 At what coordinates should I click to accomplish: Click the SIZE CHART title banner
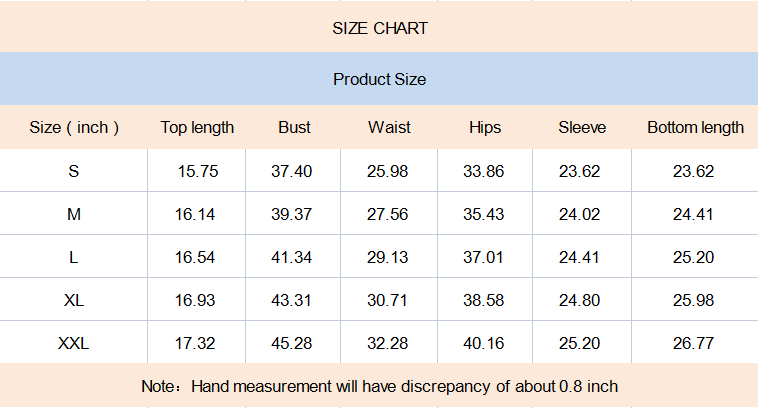(379, 28)
